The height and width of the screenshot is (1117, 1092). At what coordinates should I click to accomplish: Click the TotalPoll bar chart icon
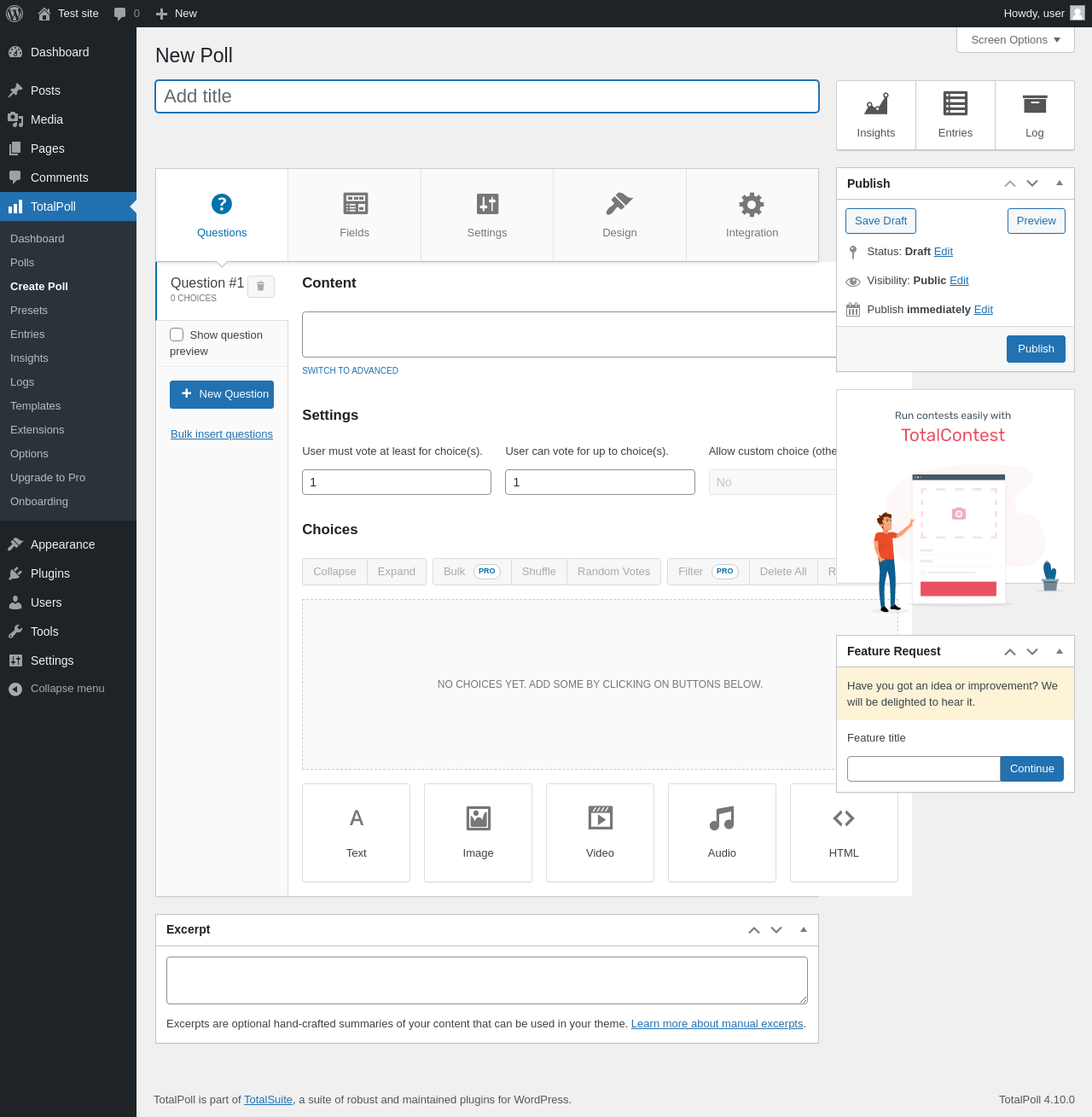pyautogui.click(x=15, y=207)
